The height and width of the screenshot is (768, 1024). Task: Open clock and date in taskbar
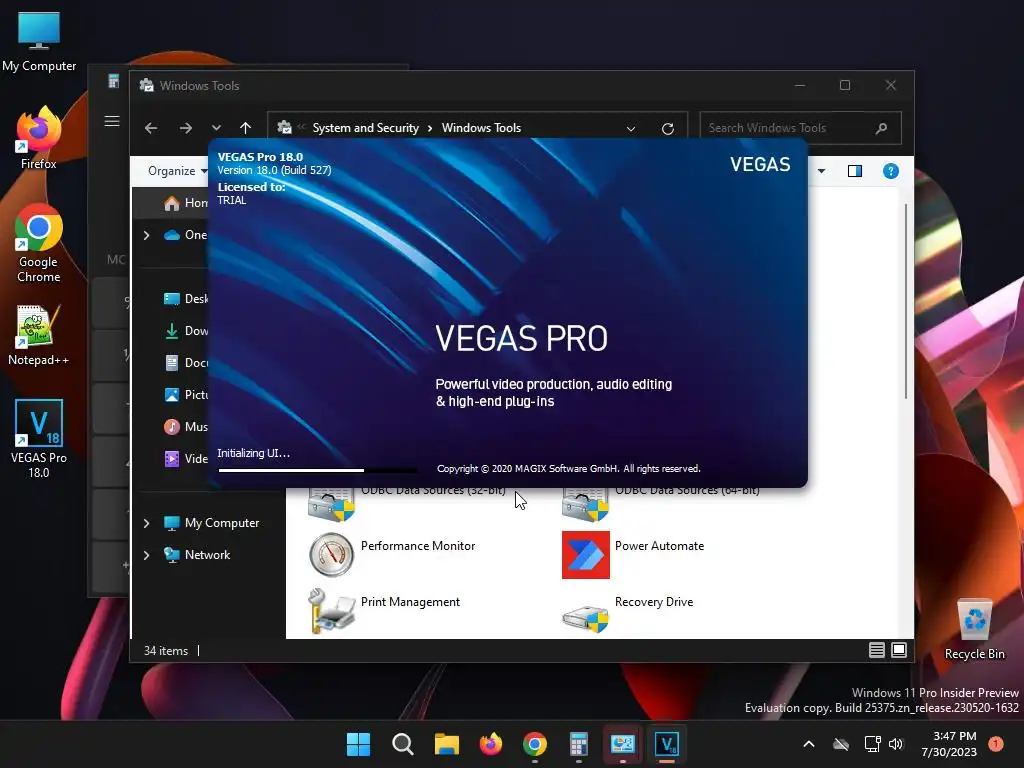pos(949,744)
